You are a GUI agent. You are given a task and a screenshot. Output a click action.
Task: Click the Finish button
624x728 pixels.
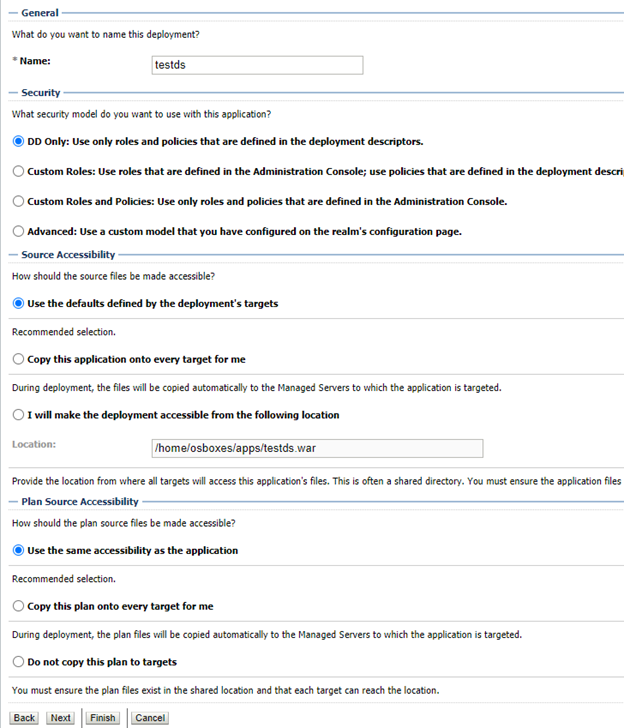pyautogui.click(x=103, y=718)
